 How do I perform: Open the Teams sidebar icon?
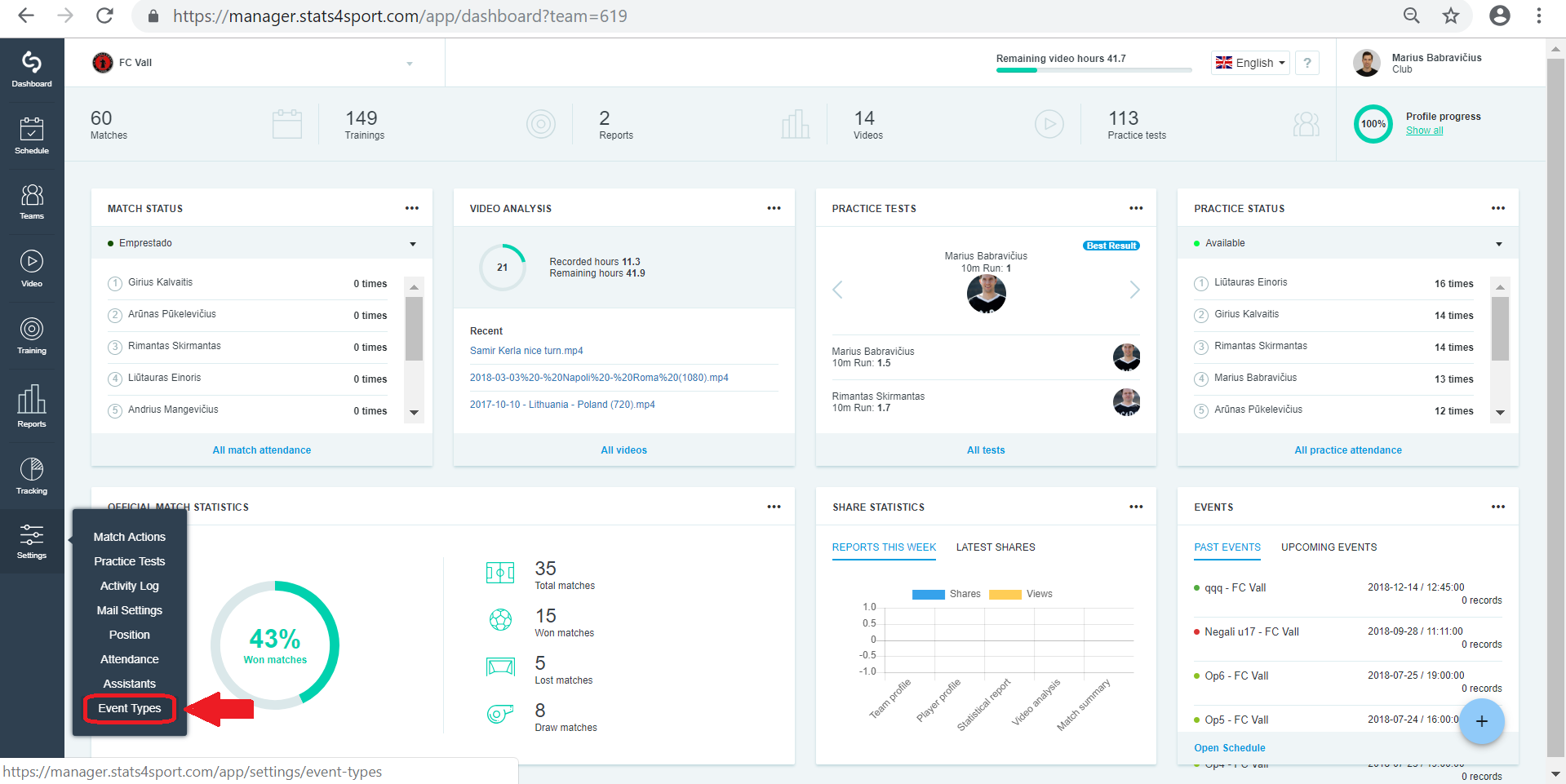32,202
